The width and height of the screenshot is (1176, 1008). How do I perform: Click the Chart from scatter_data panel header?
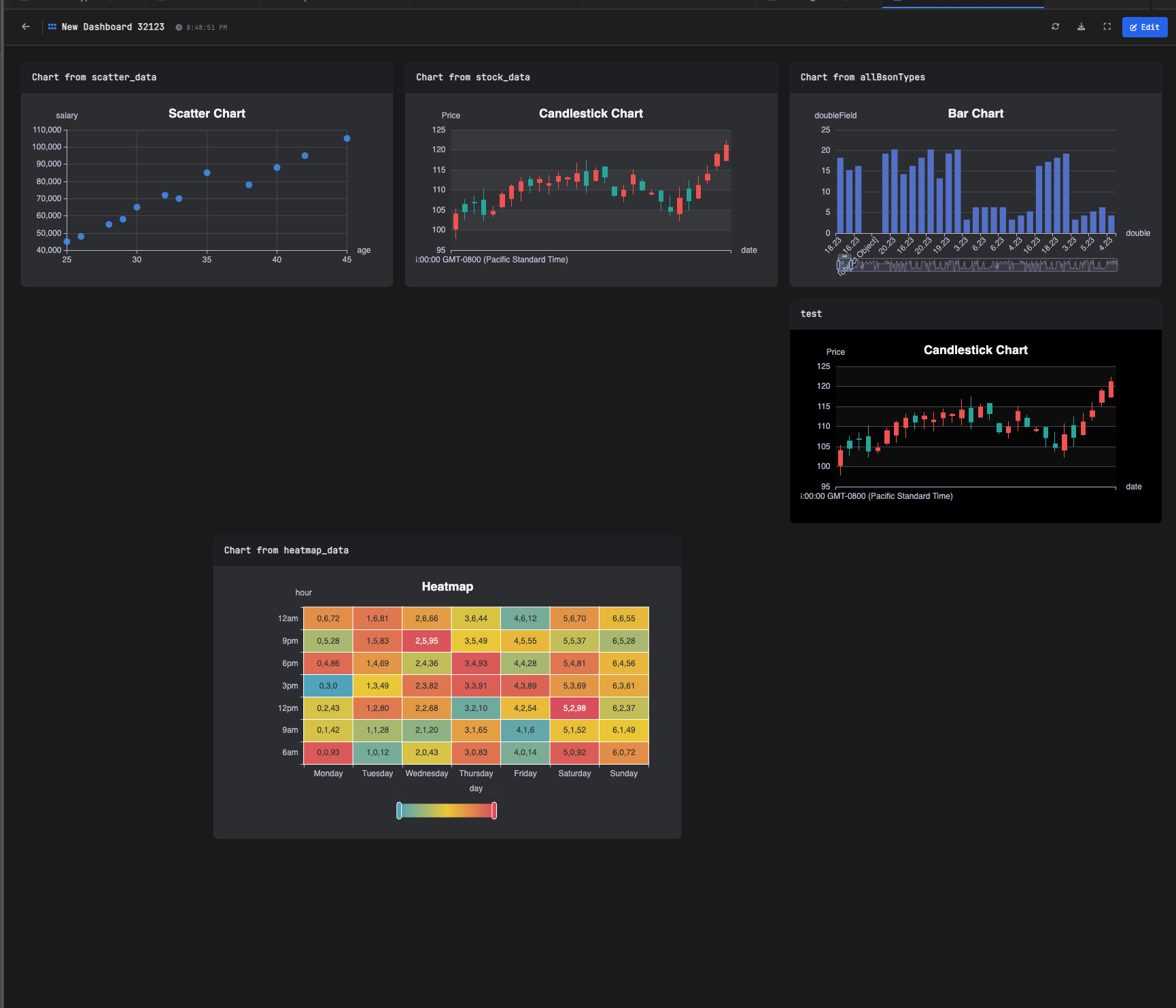tap(94, 77)
